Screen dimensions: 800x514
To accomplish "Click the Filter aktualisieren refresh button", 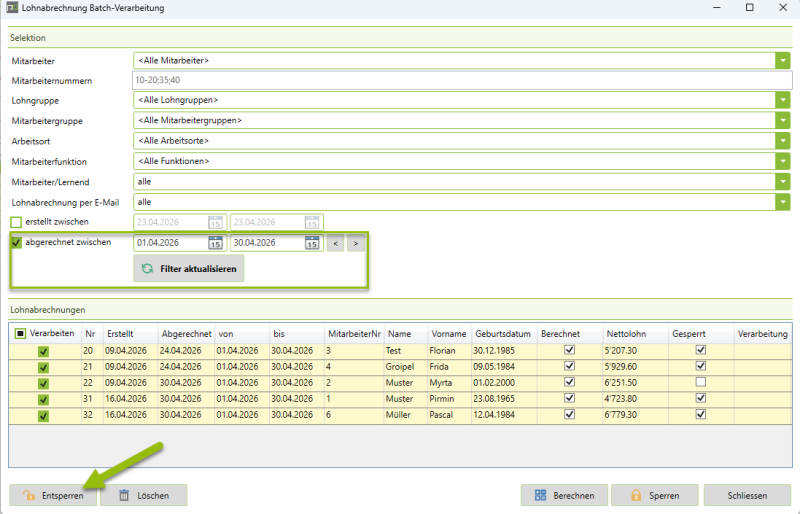I will (189, 269).
